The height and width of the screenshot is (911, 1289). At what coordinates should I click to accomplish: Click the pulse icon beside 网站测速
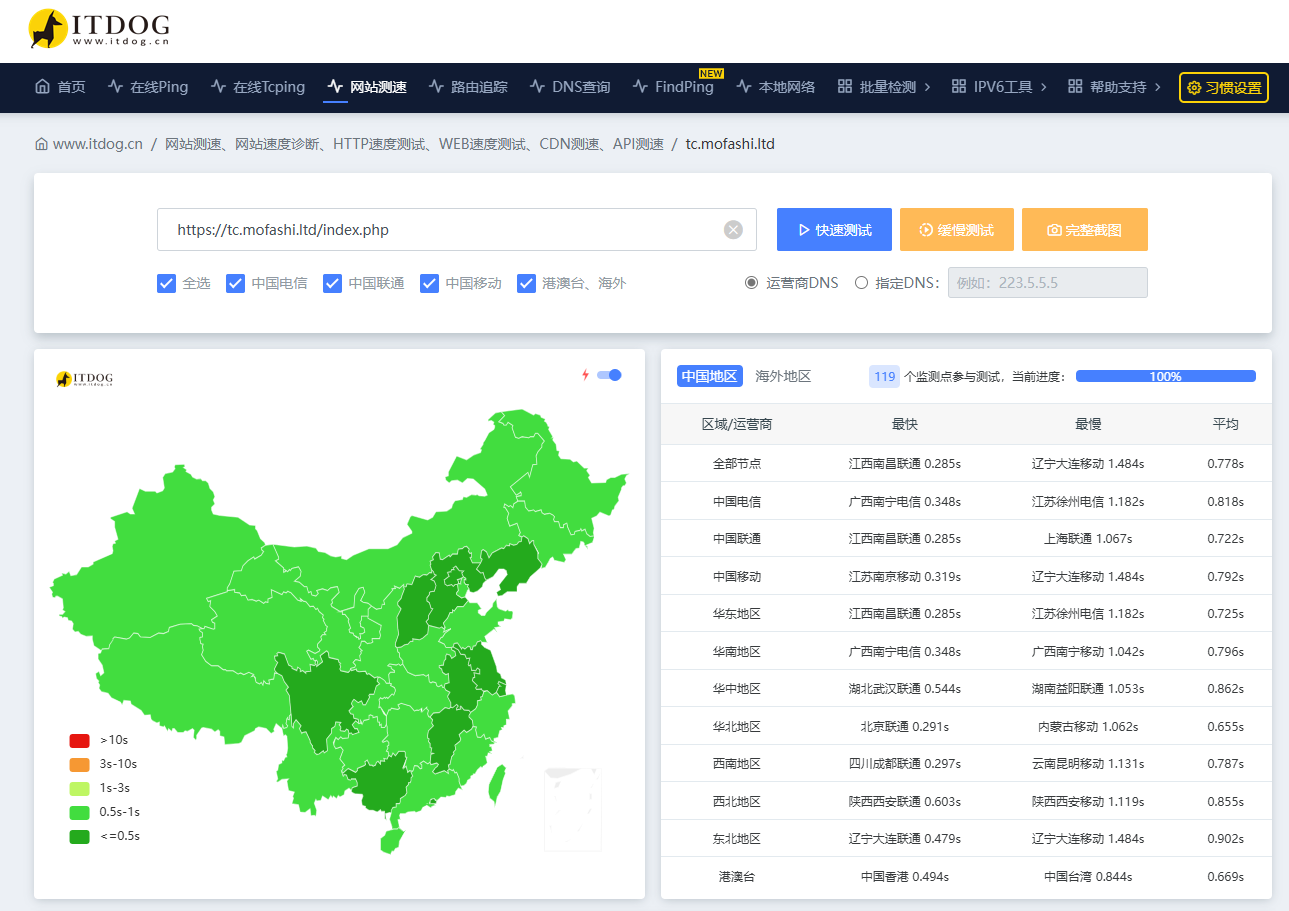[x=335, y=87]
